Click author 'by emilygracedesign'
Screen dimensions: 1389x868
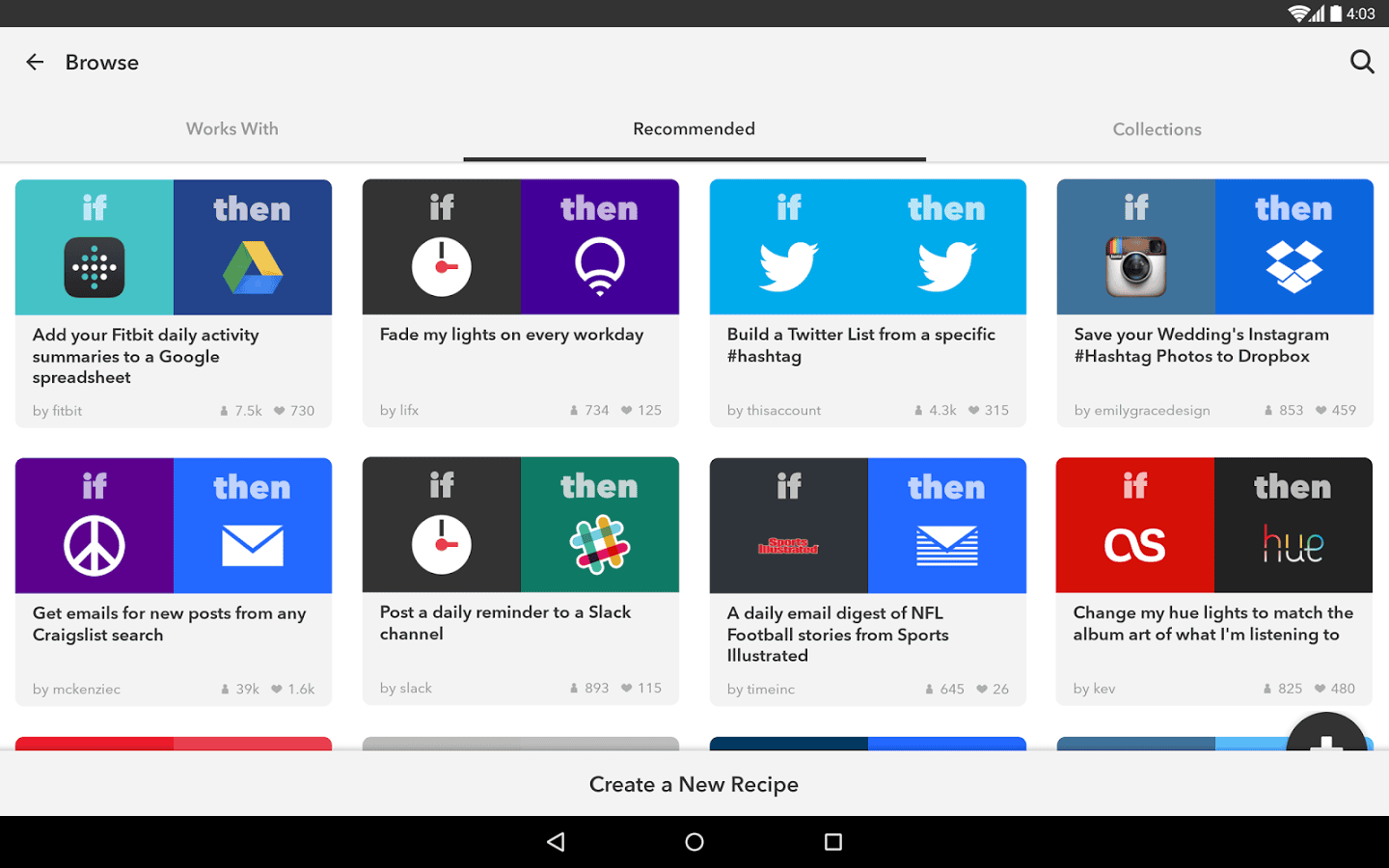tap(1142, 410)
